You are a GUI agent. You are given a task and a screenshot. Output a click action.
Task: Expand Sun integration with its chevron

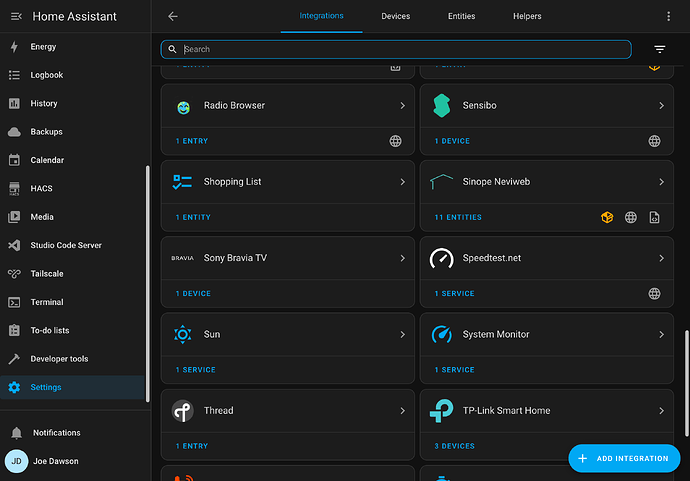pyautogui.click(x=402, y=334)
